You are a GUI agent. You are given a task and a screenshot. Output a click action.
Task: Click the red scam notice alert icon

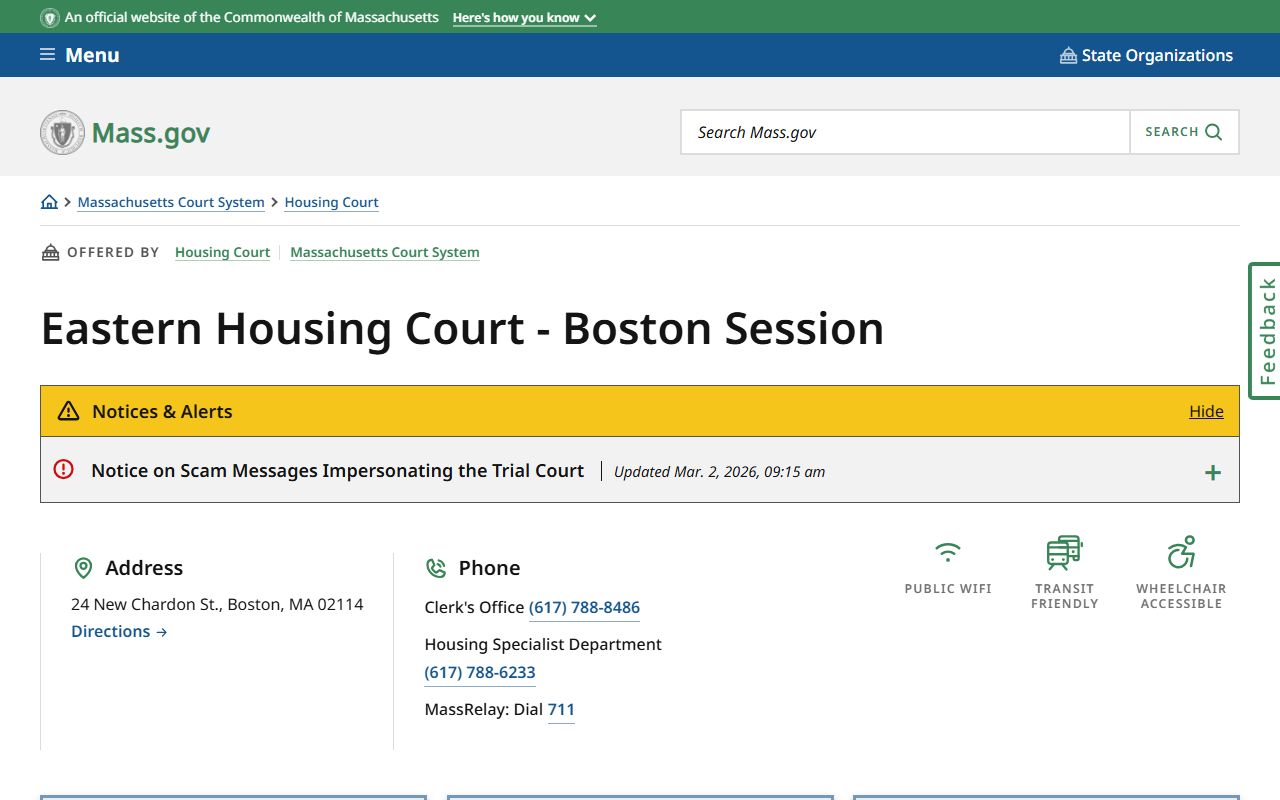click(64, 469)
